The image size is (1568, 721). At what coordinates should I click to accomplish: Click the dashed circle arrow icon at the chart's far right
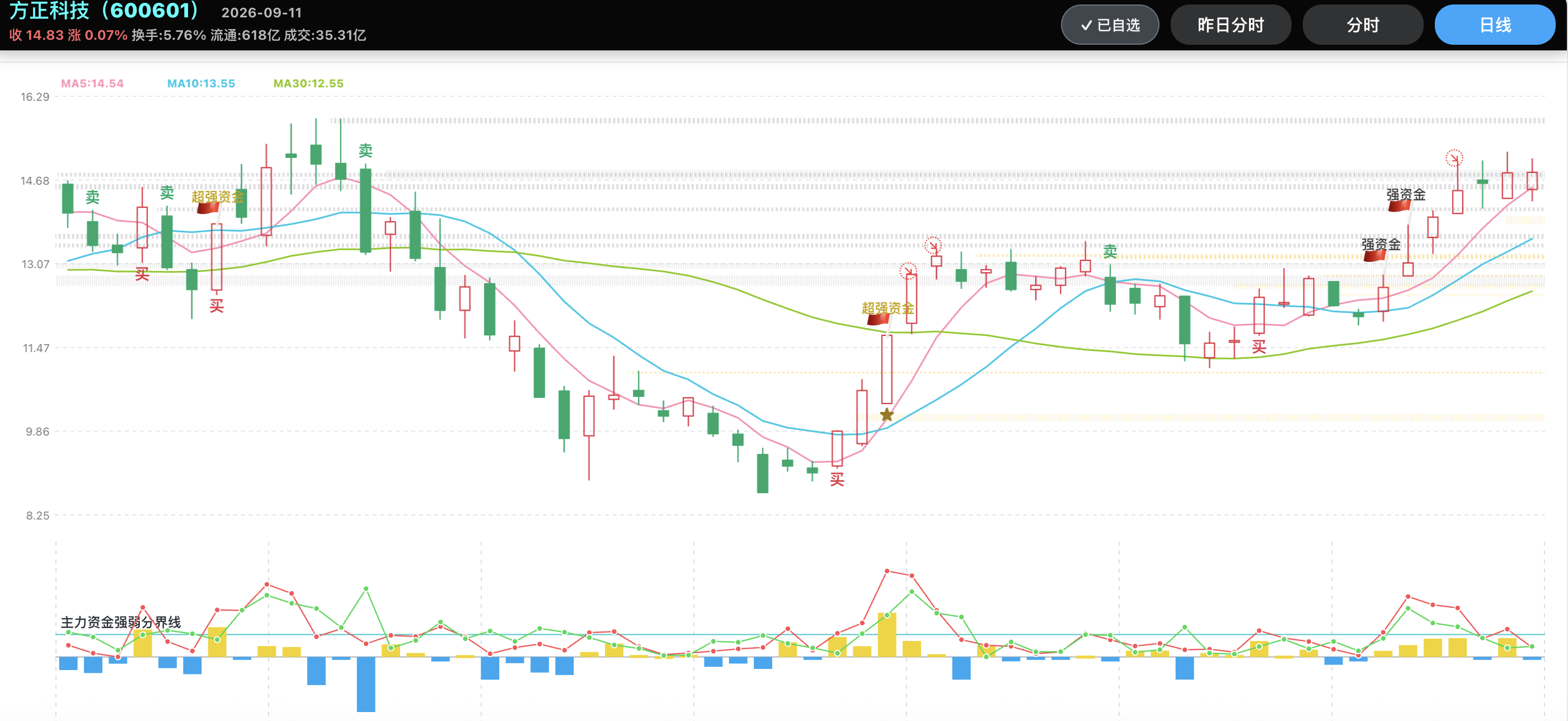1454,158
